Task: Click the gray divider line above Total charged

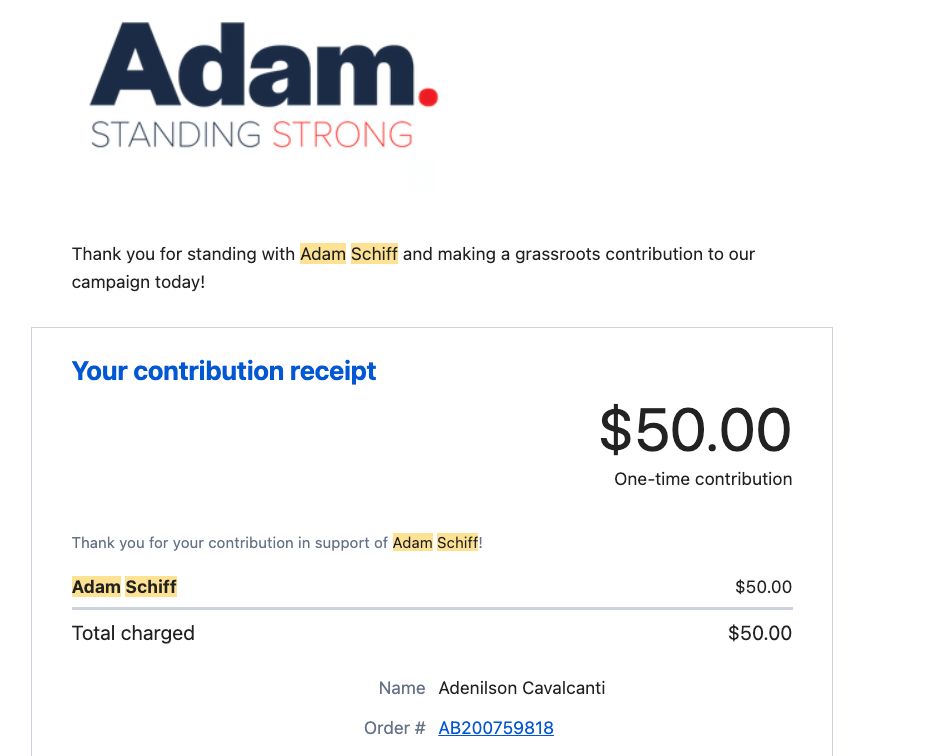Action: [x=432, y=608]
